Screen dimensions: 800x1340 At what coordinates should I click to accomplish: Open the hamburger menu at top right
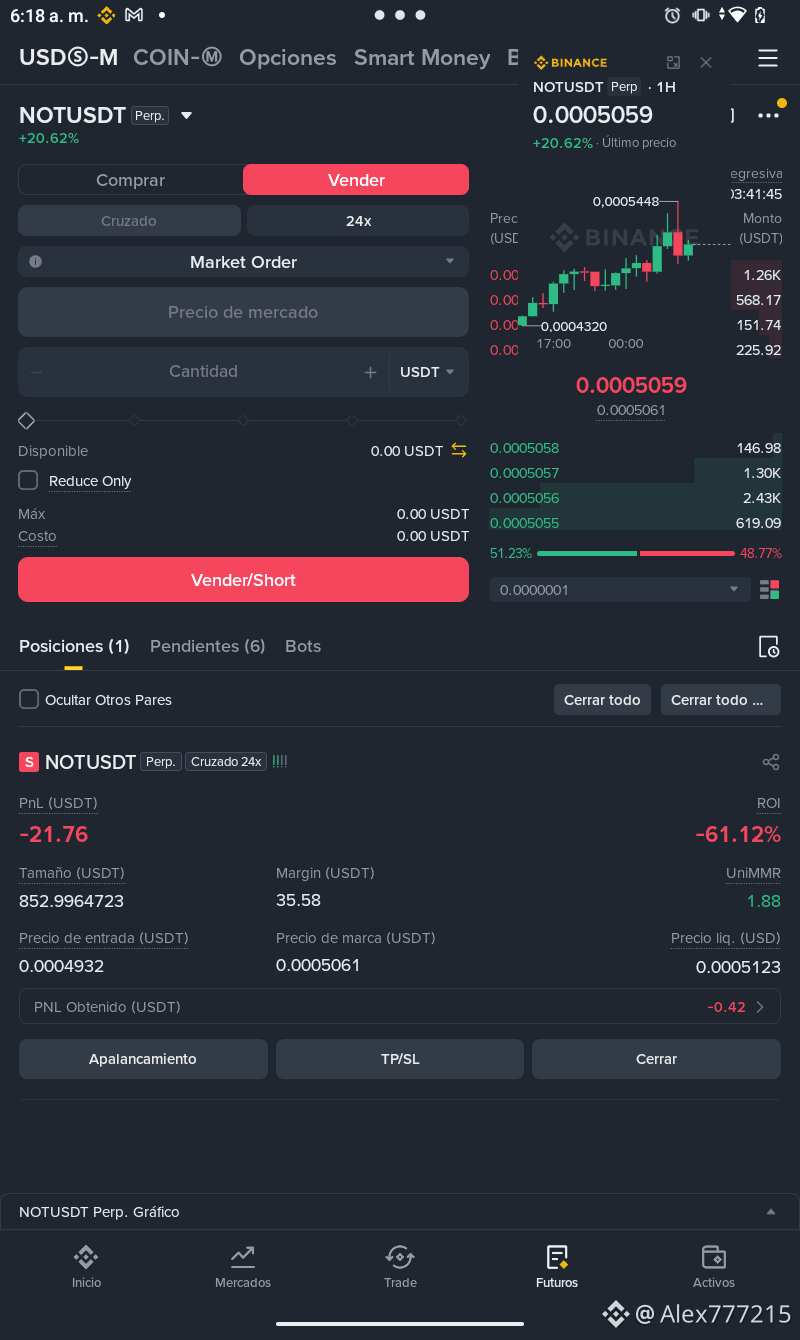[768, 58]
